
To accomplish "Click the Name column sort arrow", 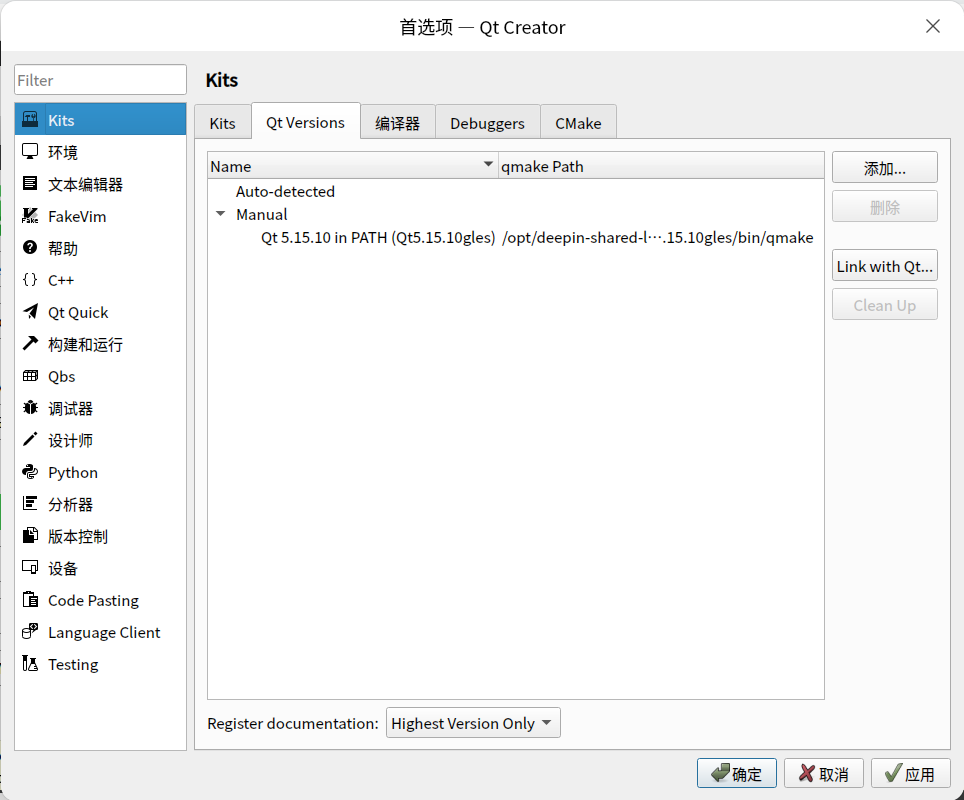I will [x=488, y=164].
